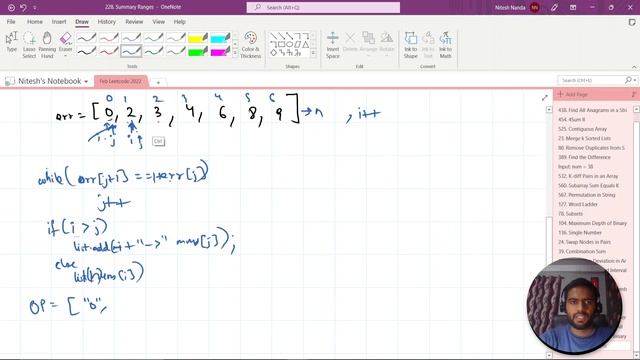Click the title bar Search box
The image size is (640, 360).
click(x=323, y=7)
